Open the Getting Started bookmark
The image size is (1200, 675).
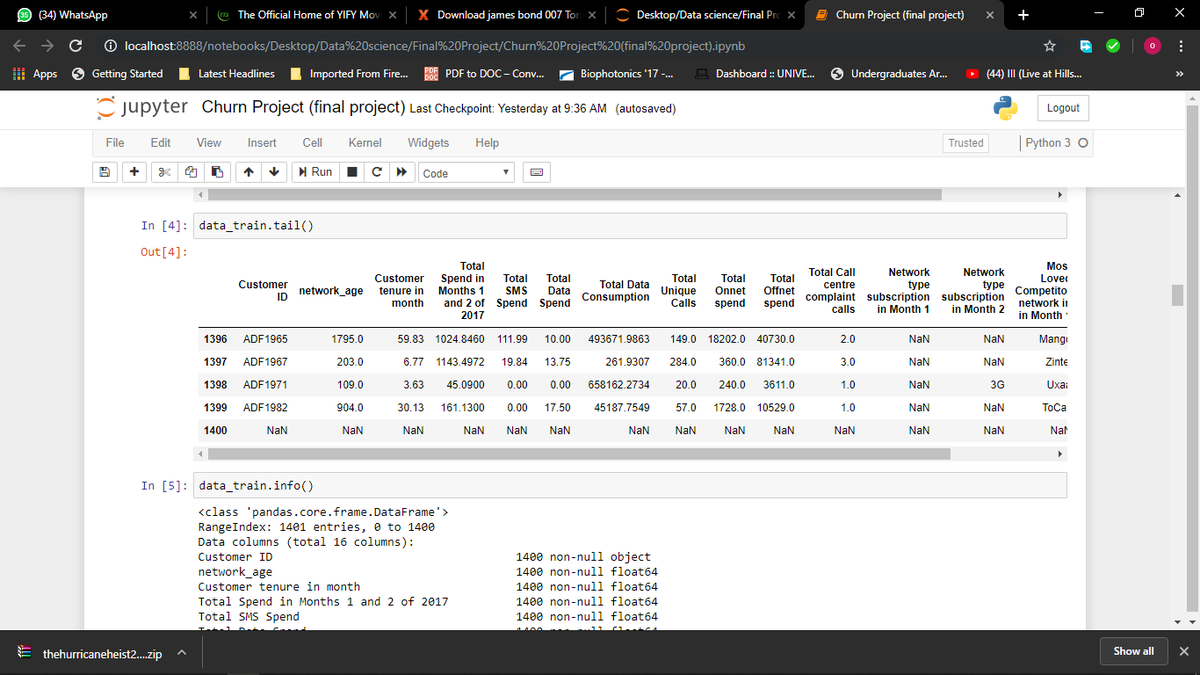tap(118, 74)
